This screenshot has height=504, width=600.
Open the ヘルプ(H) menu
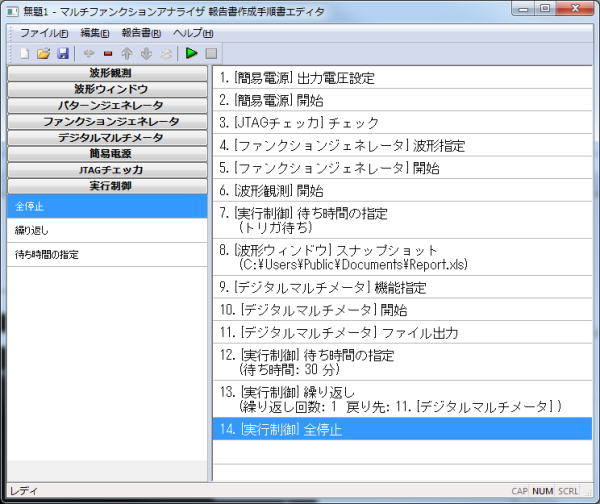[x=193, y=33]
